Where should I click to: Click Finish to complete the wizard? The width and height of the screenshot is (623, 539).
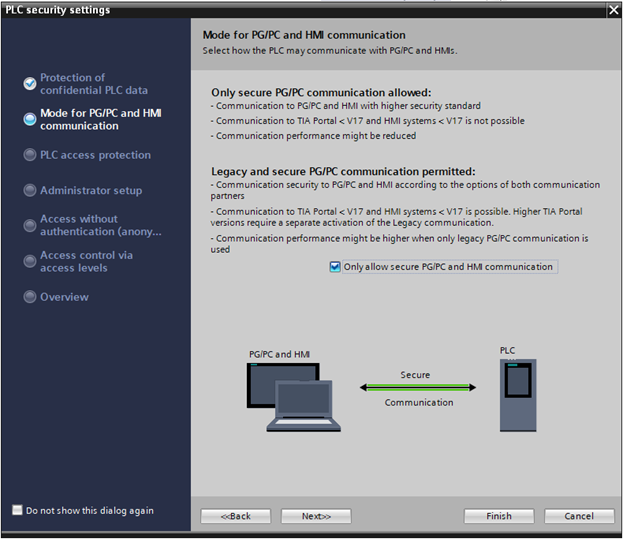click(x=498, y=516)
